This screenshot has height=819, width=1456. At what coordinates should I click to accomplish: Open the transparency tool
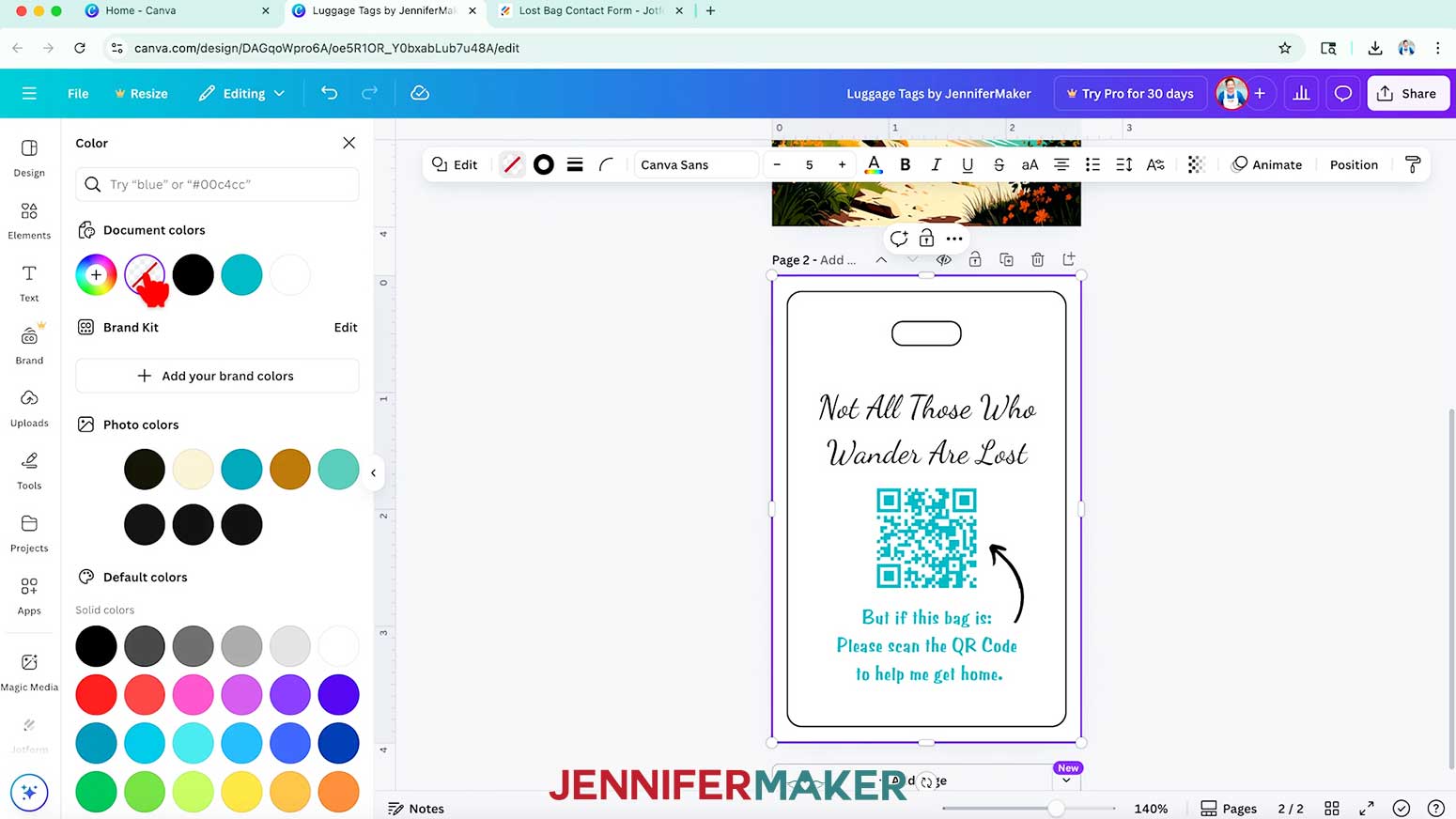pos(1196,164)
